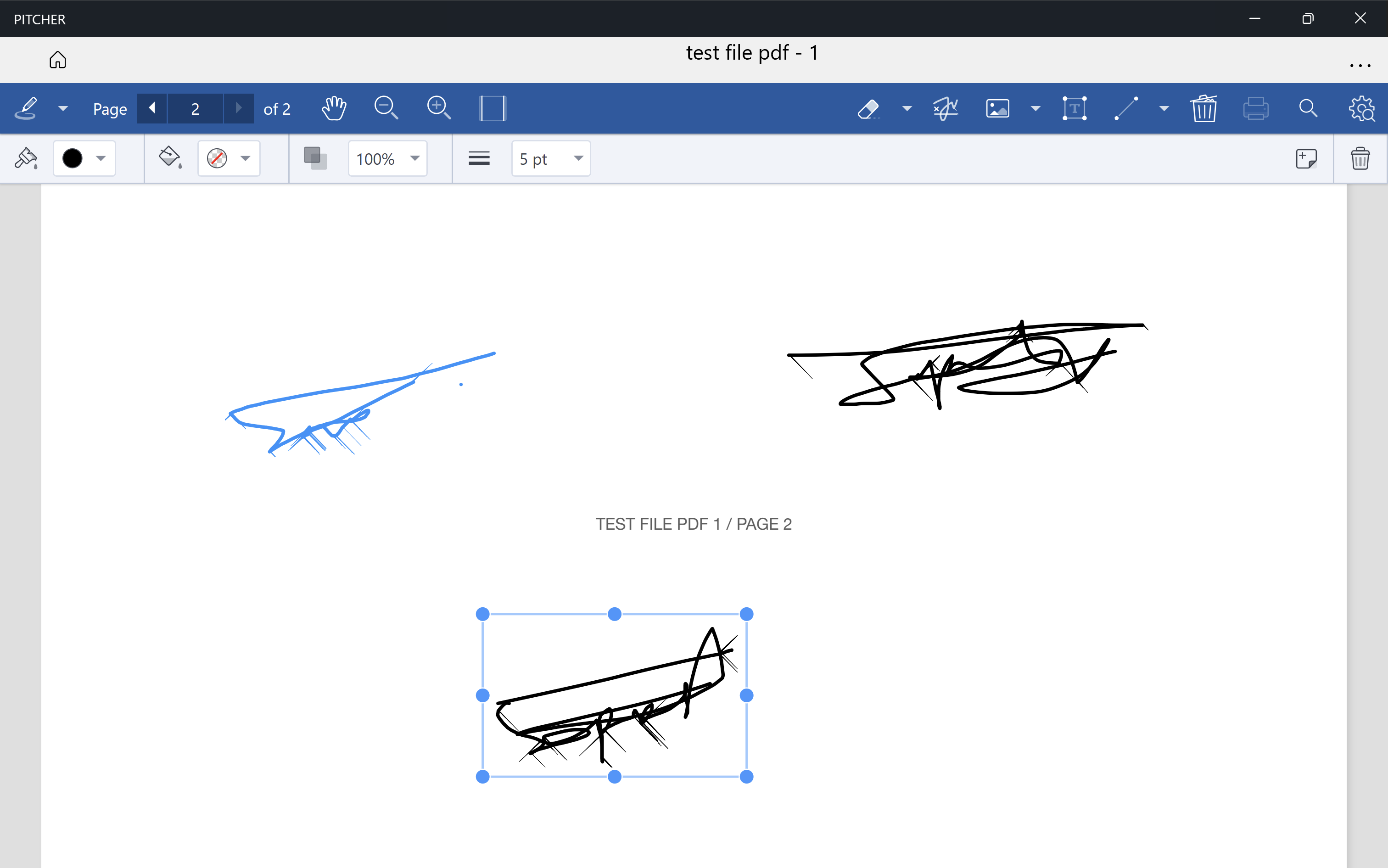Open the Search magnifier tool

[1308, 108]
